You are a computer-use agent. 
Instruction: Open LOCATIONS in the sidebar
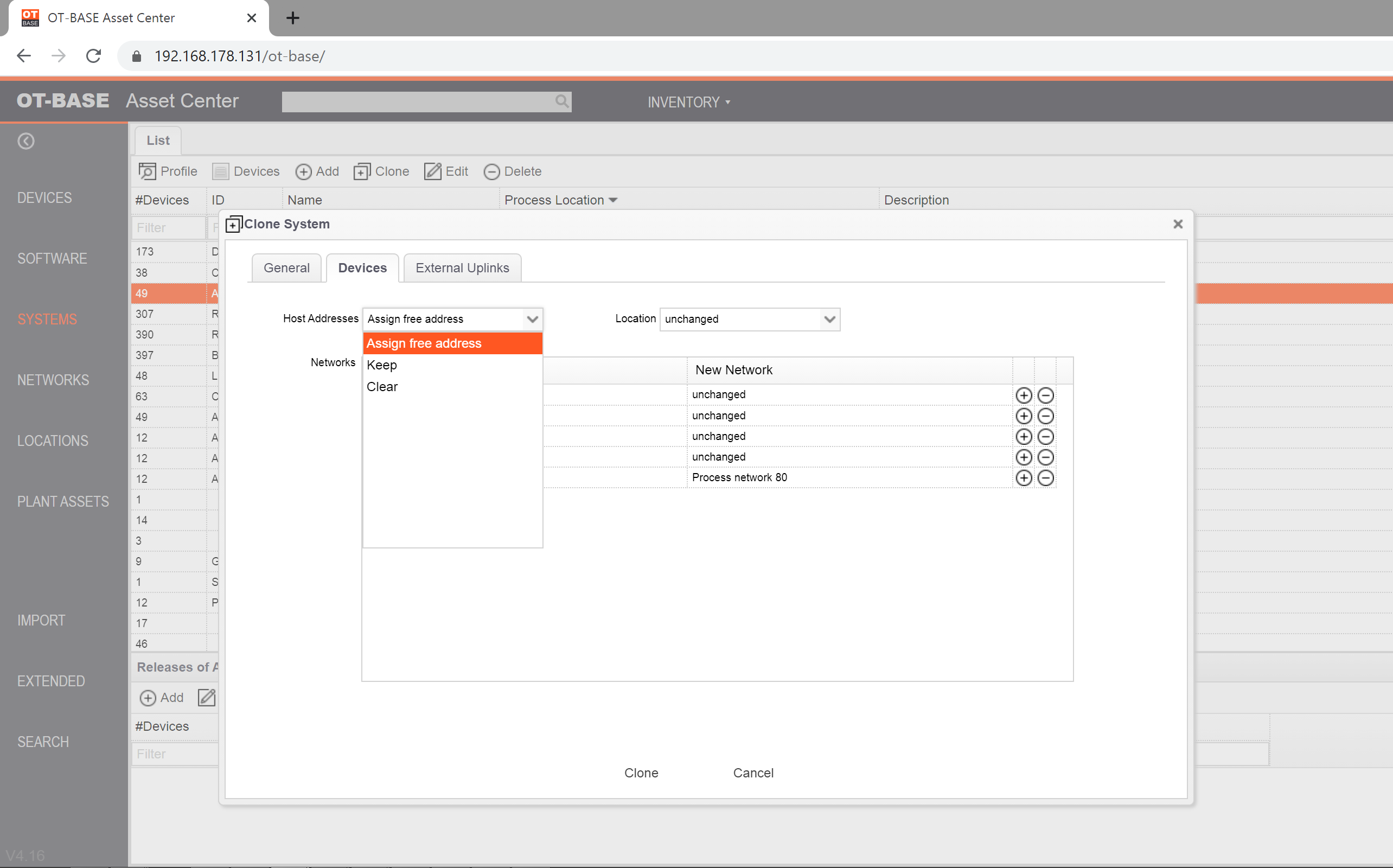pyautogui.click(x=53, y=441)
